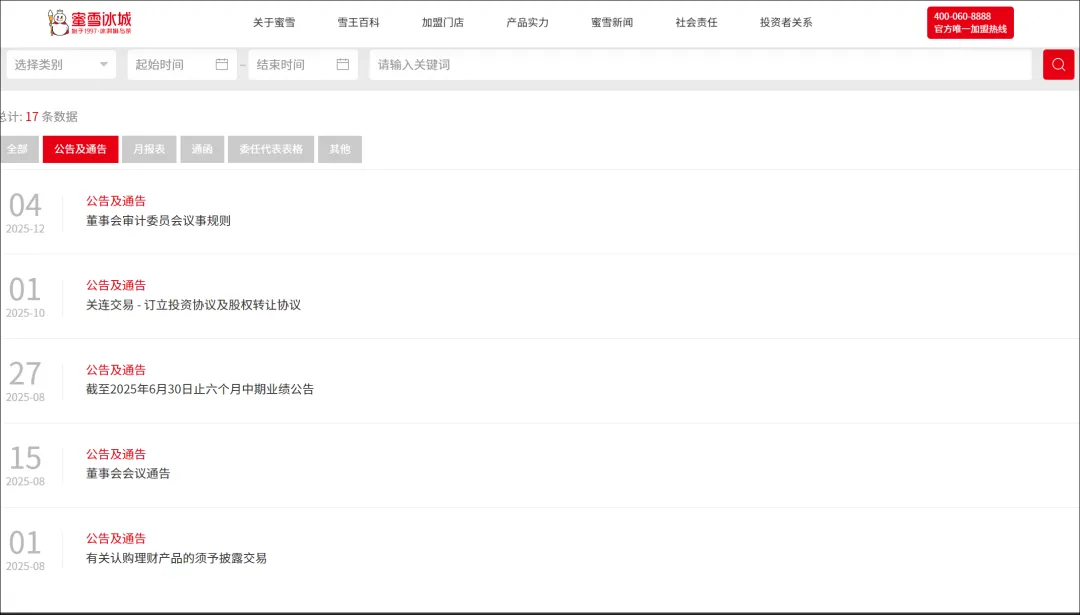Open the 起始时间 start date picker
Screen dimensions: 1080x615
(x=170, y=65)
